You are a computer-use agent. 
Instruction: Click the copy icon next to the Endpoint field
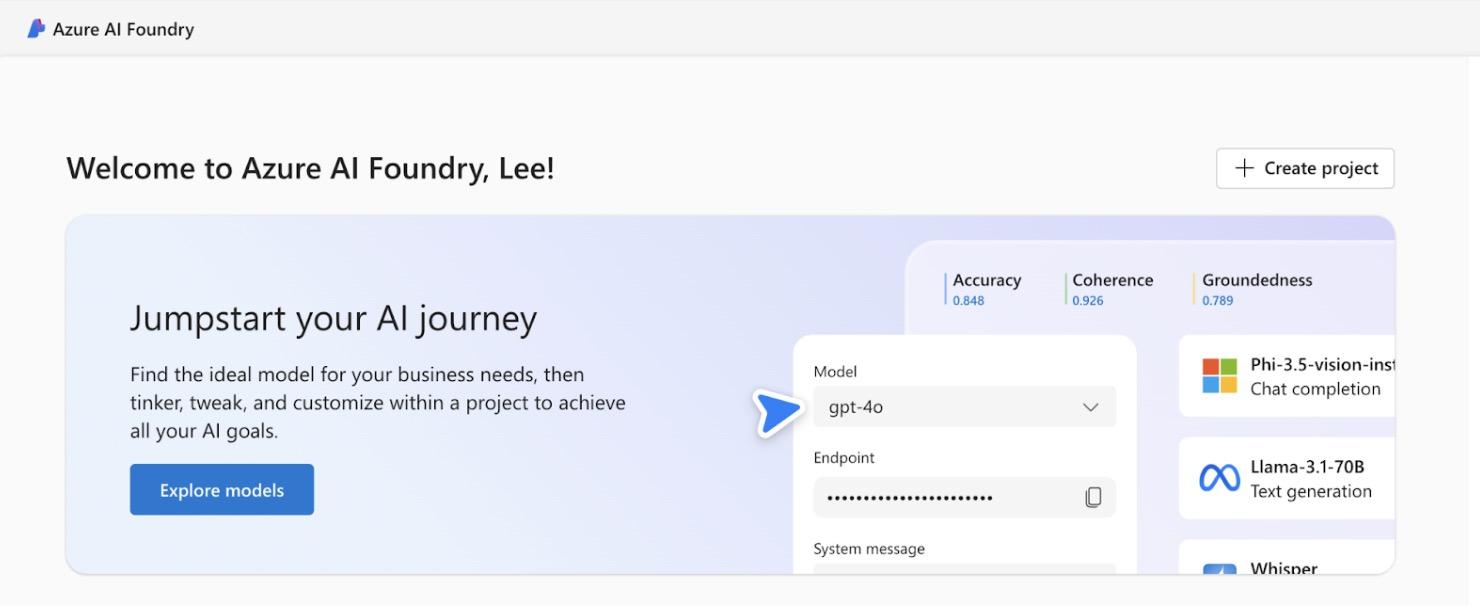1093,497
